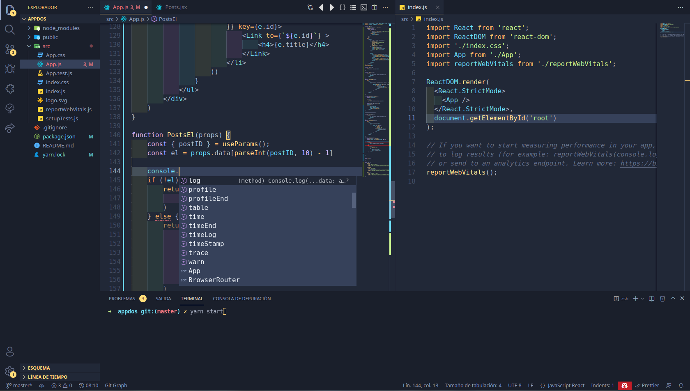Open the Accounts icon
This screenshot has height=391, width=690.
10,352
